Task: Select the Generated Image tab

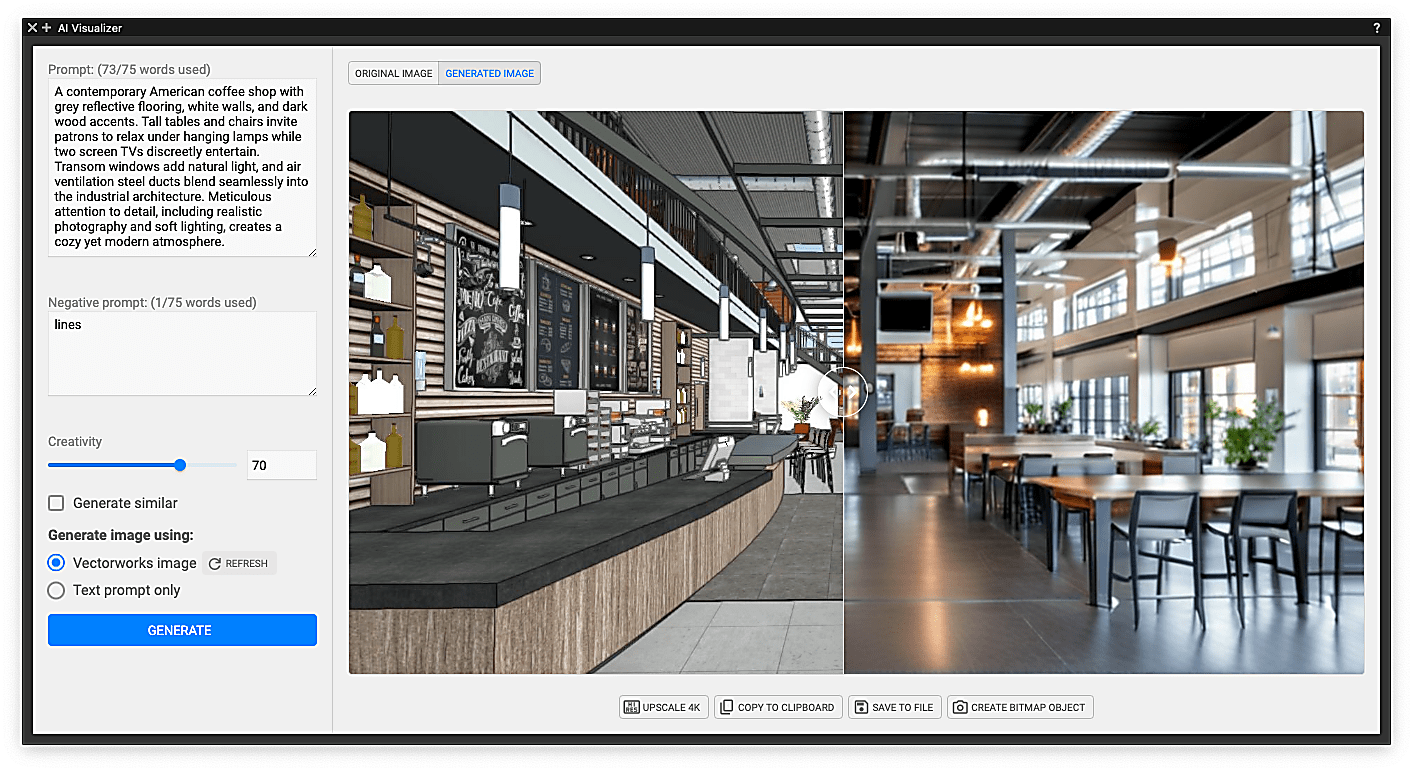Action: 489,73
